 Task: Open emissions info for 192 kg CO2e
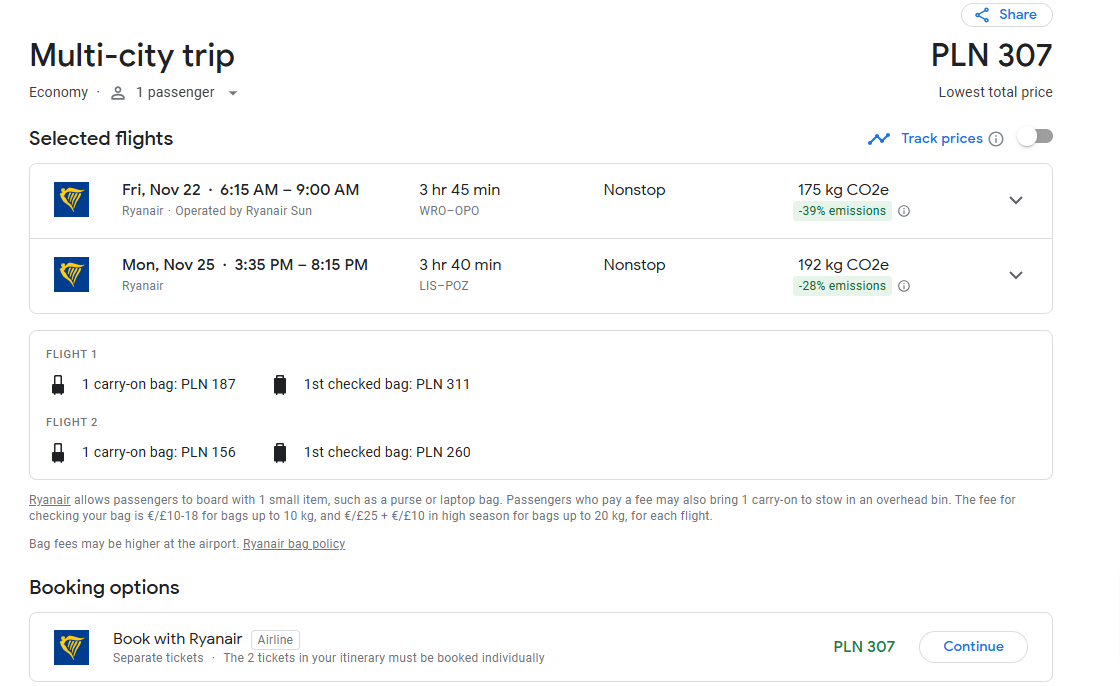point(904,286)
